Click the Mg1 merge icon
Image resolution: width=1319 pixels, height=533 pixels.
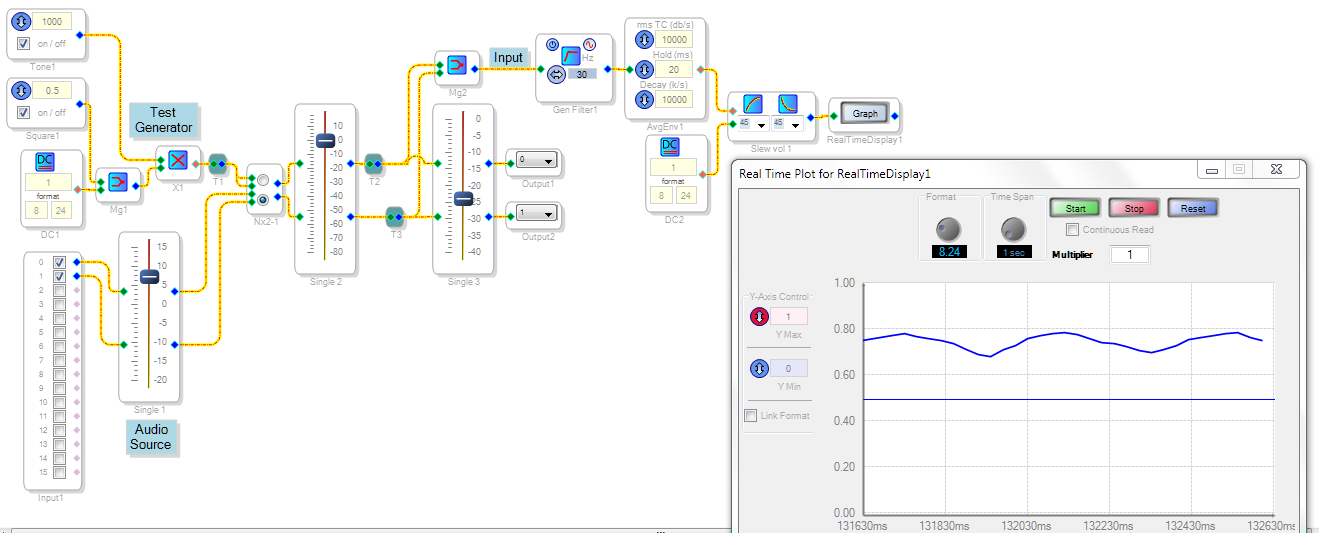pos(118,181)
